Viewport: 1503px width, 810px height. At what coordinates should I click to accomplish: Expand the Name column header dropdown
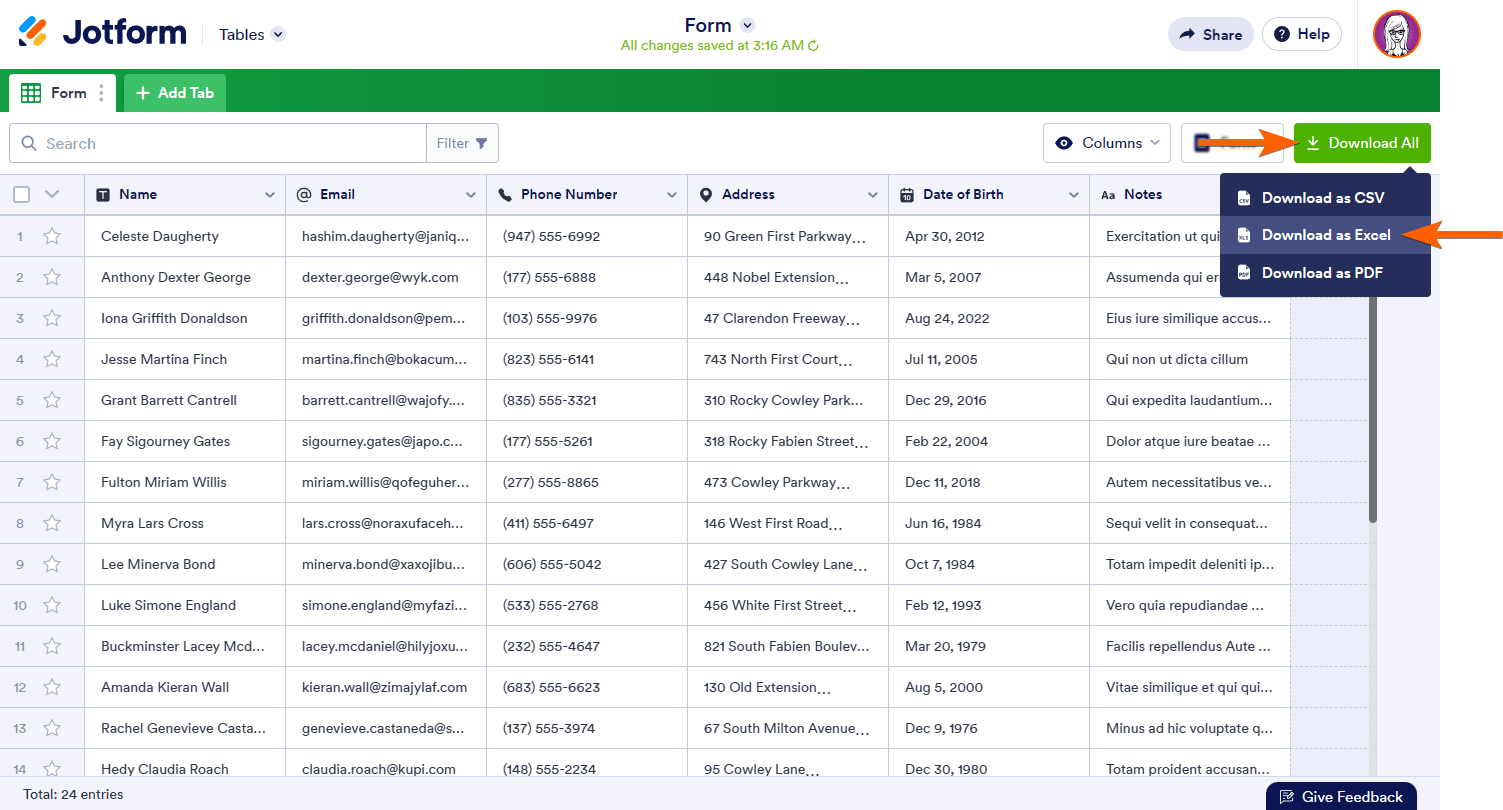268,194
